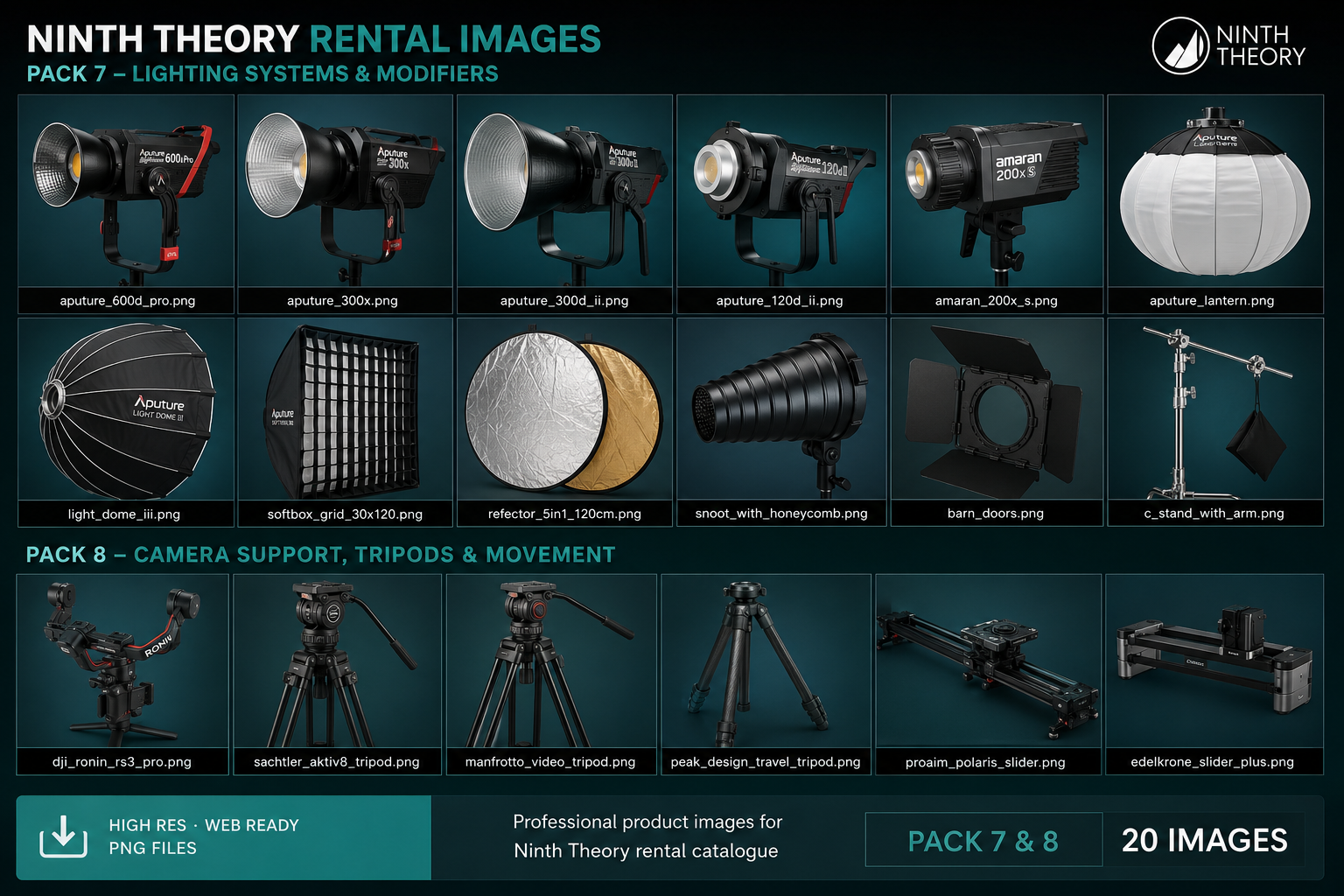Select the Aputure 300x light image
This screenshot has width=1344, height=896.
click(x=345, y=191)
